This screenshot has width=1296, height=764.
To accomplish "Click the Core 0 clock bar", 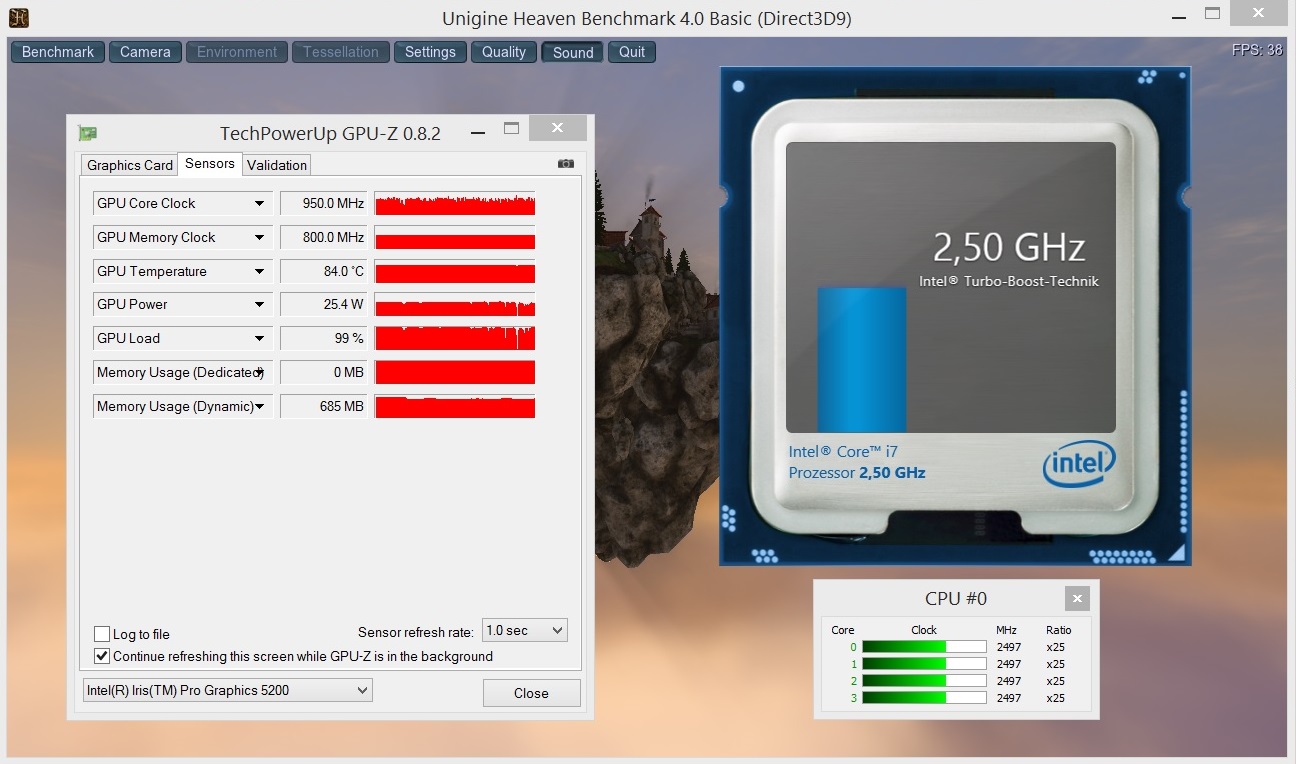I will click(924, 647).
